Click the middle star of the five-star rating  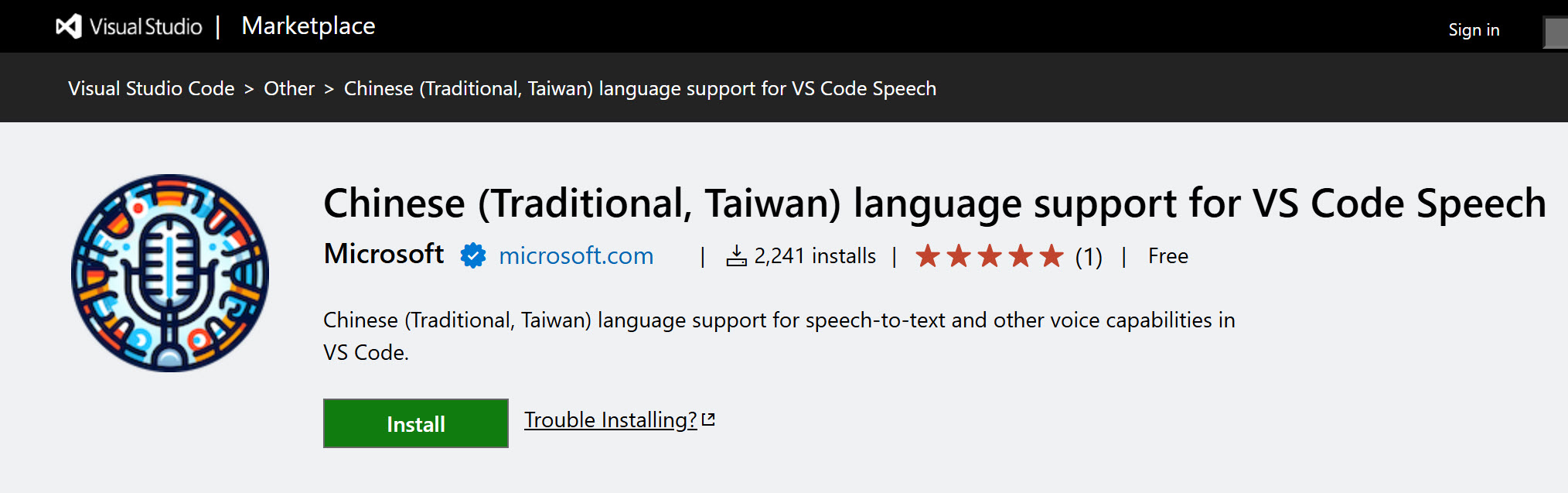point(989,255)
